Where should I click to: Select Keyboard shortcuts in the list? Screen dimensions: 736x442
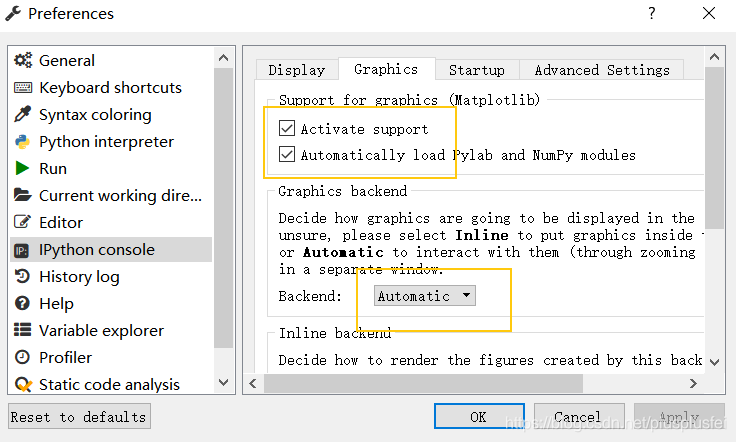pos(111,87)
